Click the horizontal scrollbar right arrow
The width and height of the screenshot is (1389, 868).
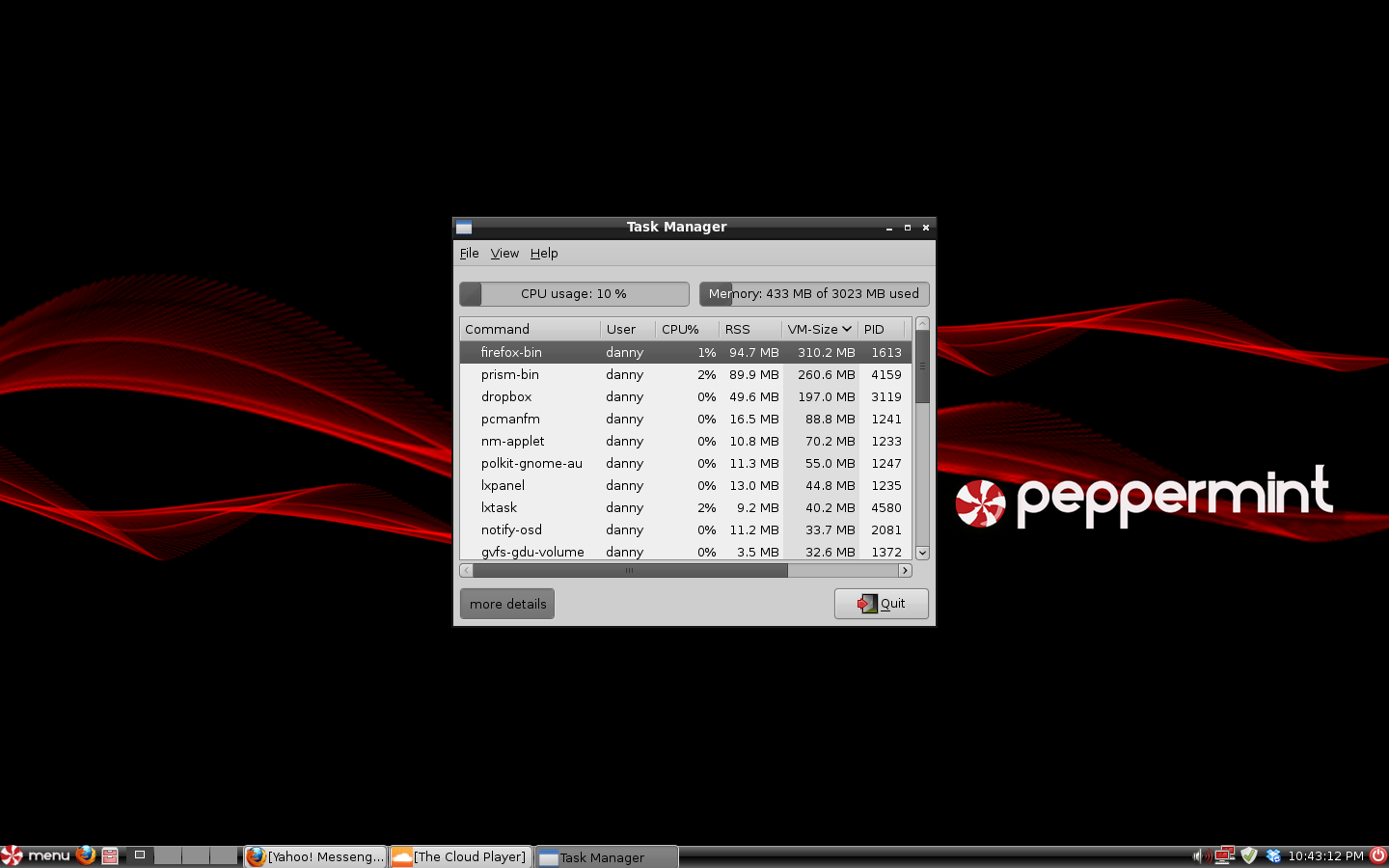pyautogui.click(x=905, y=571)
